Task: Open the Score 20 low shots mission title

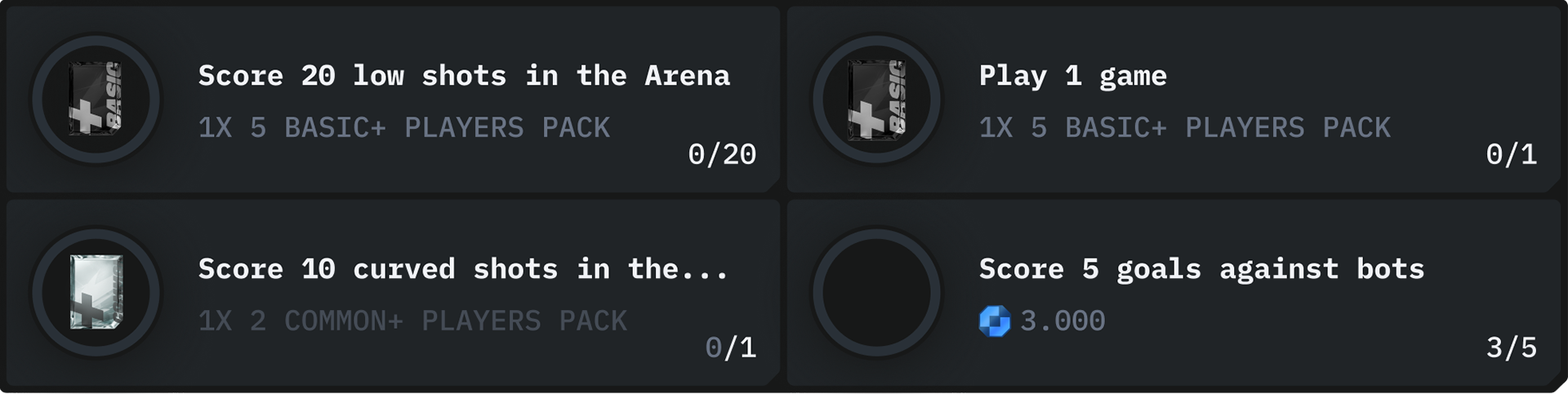Action: point(464,76)
